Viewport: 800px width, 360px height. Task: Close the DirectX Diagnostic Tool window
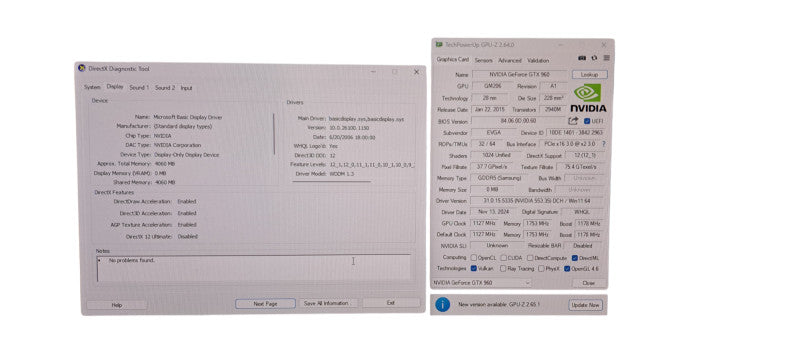pos(416,72)
